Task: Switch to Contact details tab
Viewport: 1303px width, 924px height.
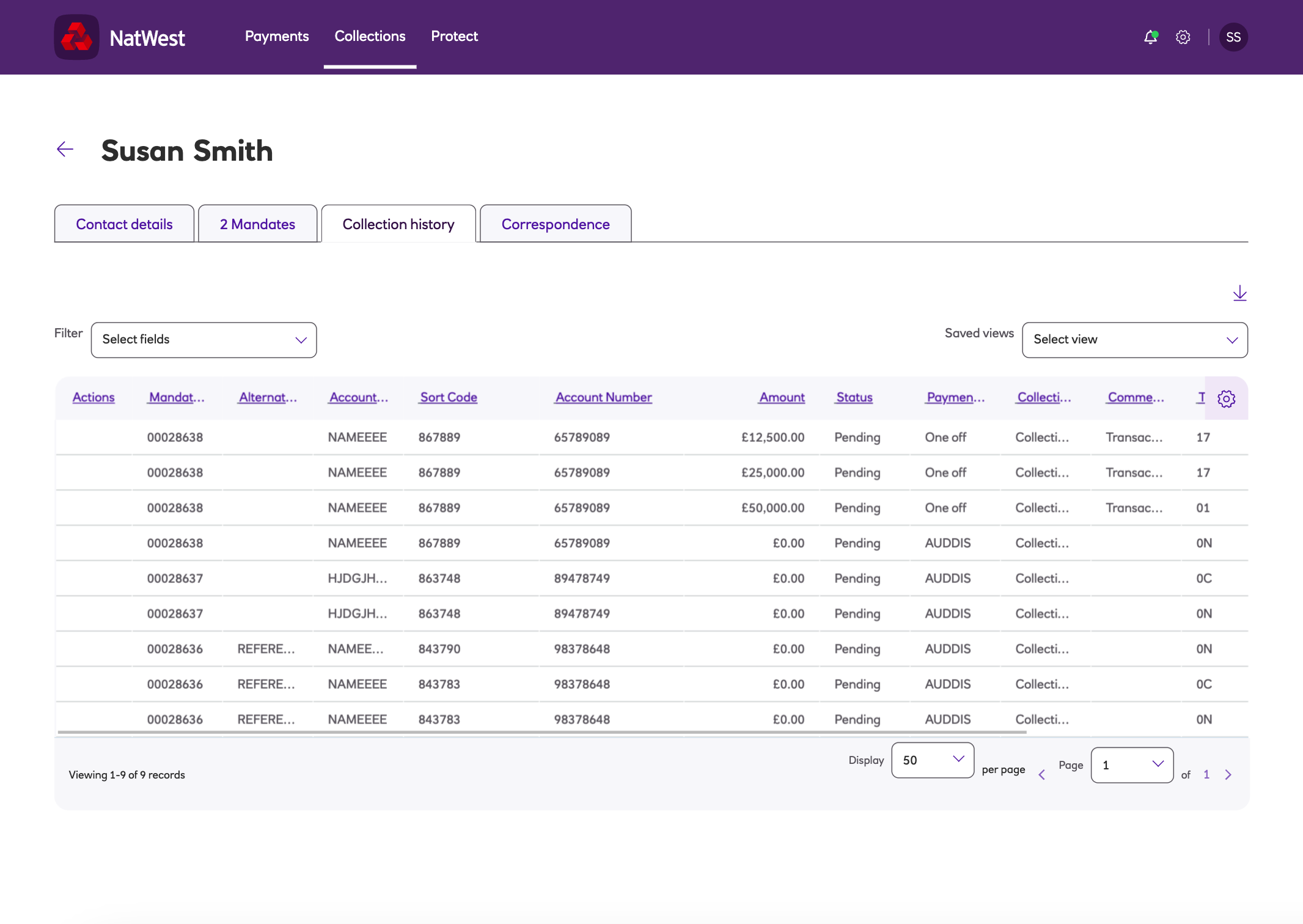Action: [124, 224]
